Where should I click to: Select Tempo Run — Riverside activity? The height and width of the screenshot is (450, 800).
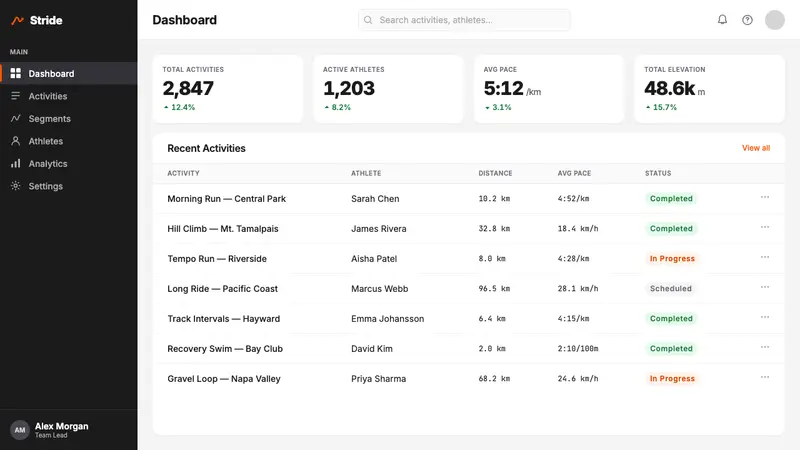217,259
